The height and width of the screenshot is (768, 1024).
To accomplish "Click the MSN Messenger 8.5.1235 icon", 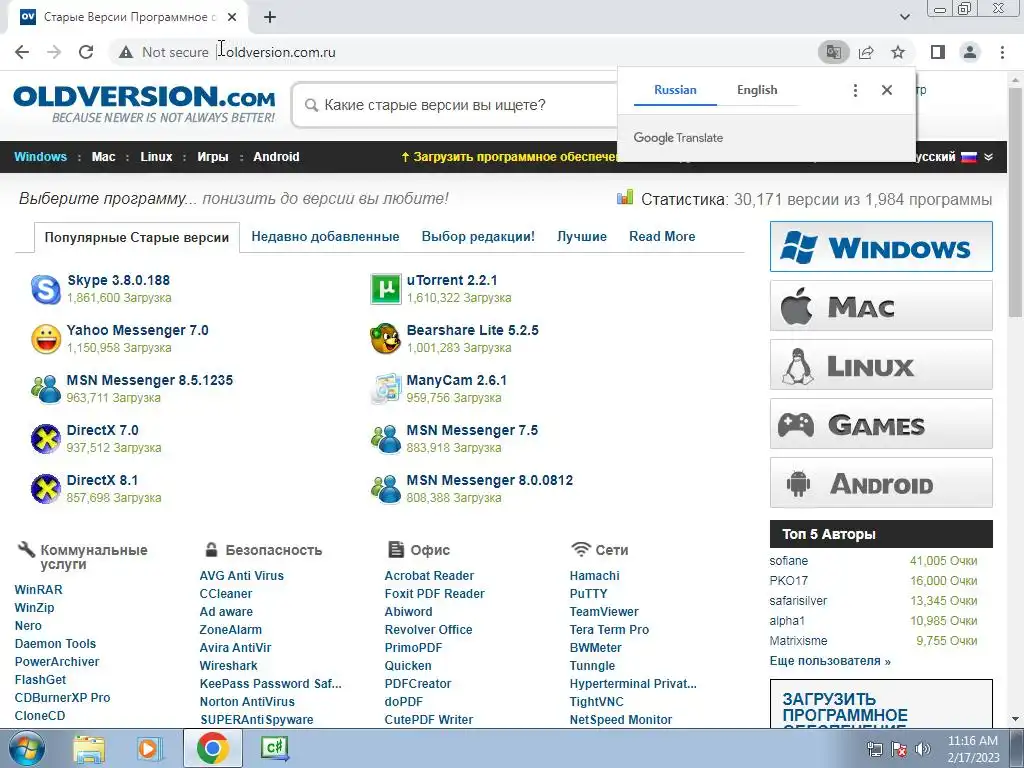I will coord(46,389).
